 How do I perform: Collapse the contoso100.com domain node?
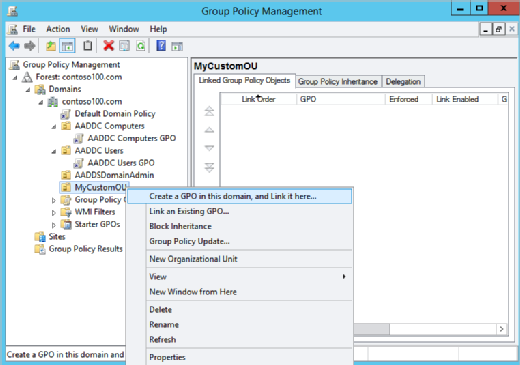(x=41, y=102)
